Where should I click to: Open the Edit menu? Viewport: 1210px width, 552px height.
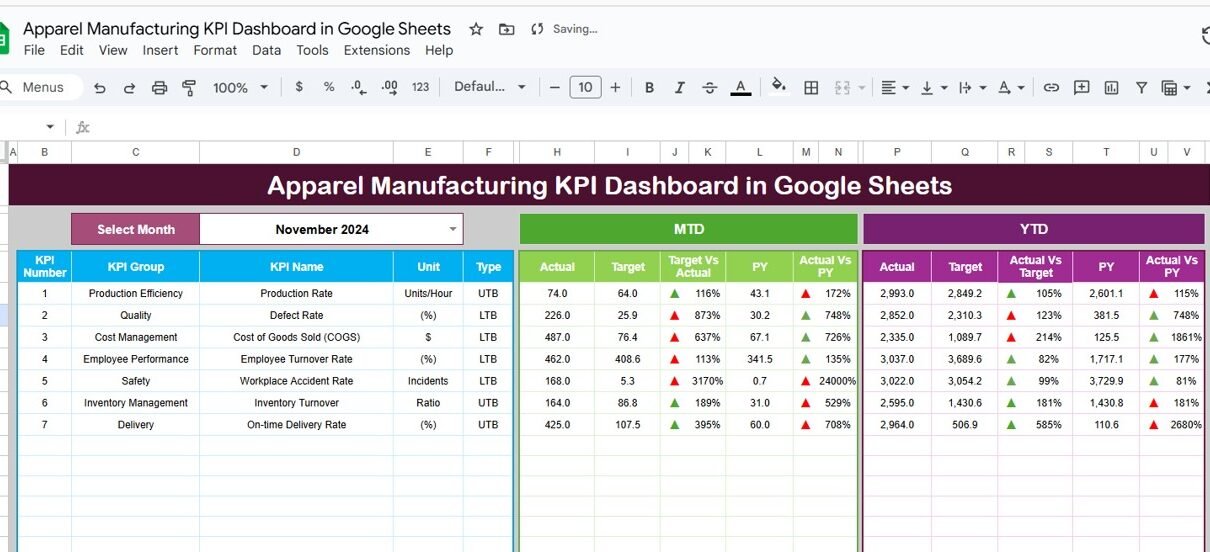(72, 50)
